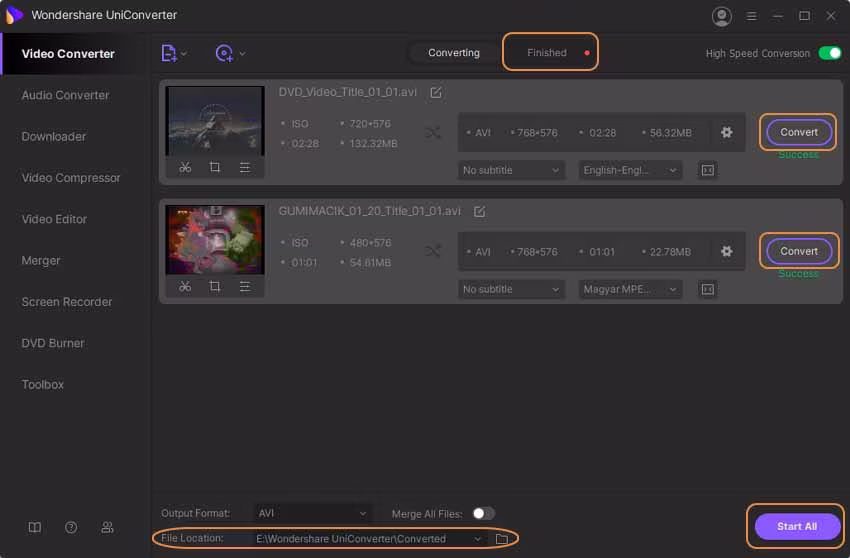Open subtitle dropdown for DVD_Video_Title_01_01

pos(511,170)
